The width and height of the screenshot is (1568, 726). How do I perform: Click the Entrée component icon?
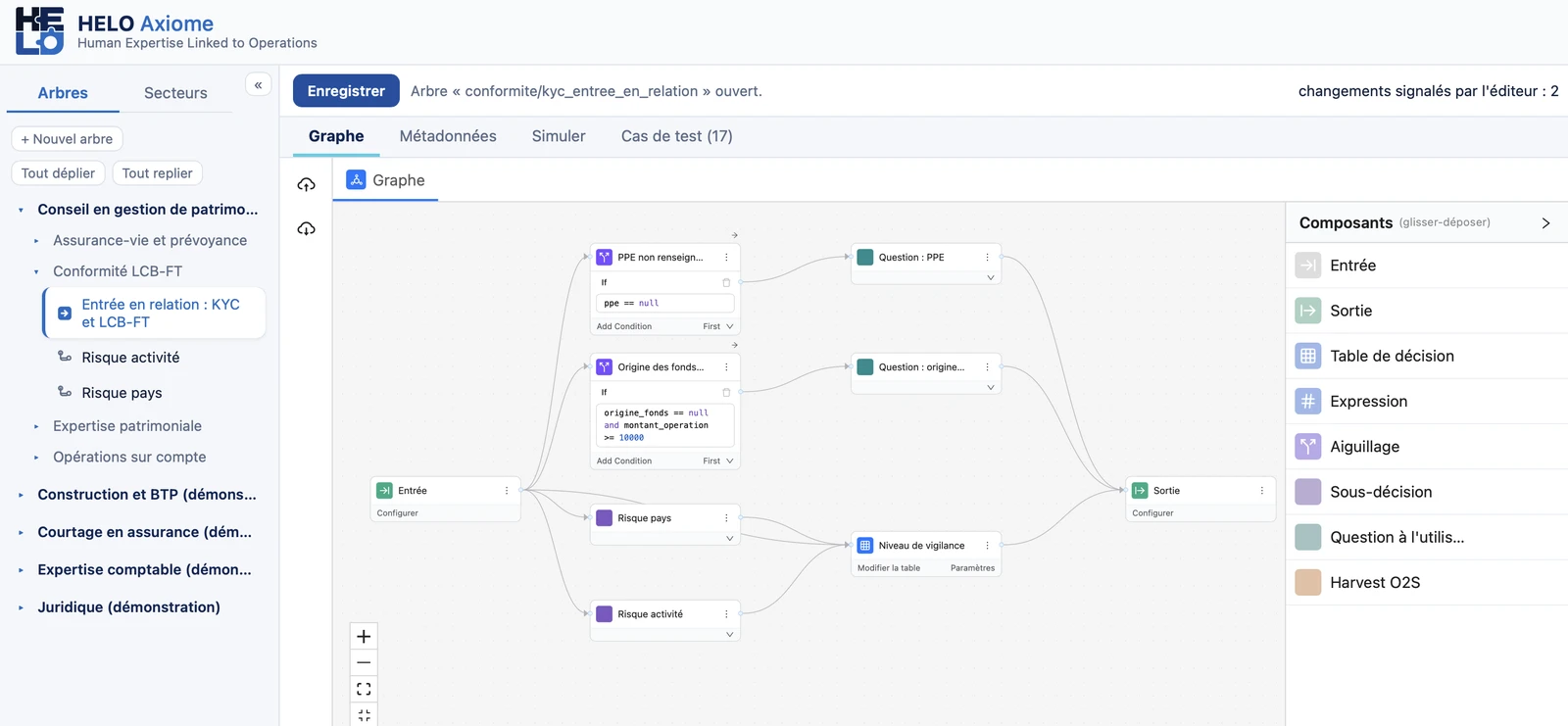(1307, 266)
